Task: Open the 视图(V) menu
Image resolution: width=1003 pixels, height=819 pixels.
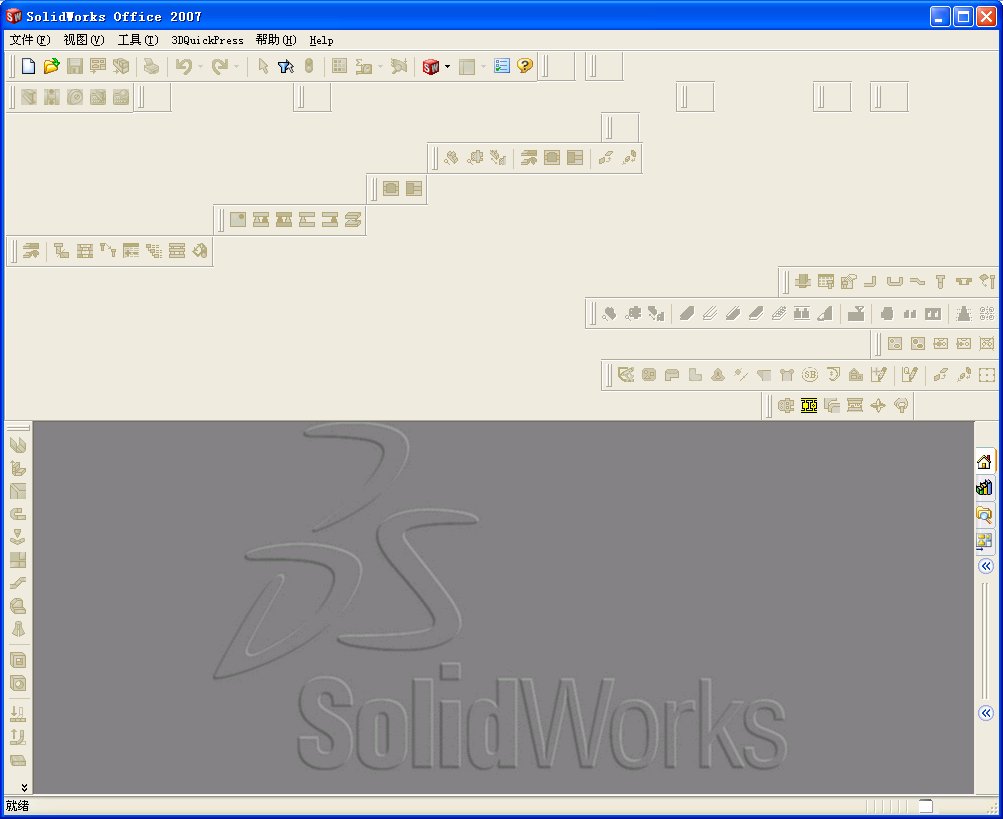Action: [84, 40]
